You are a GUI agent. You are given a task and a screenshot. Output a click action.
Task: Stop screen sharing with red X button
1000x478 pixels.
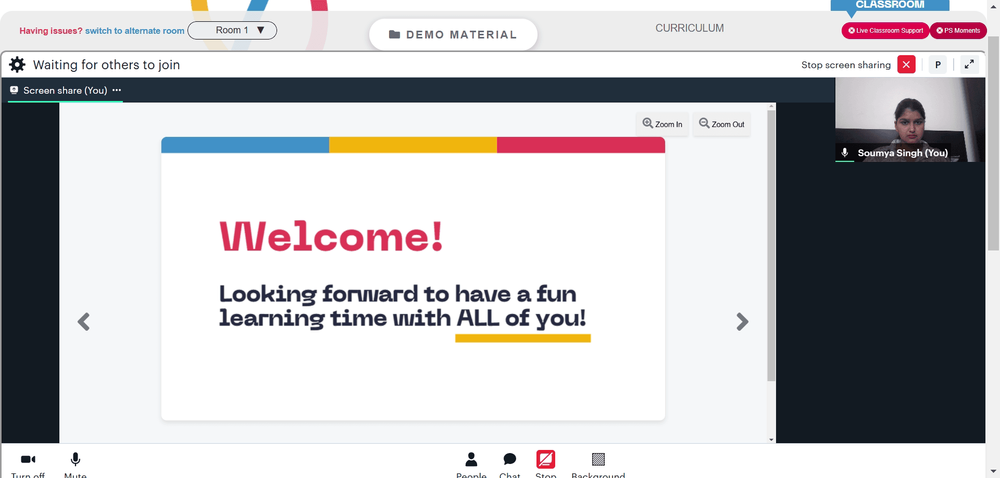pyautogui.click(x=906, y=64)
